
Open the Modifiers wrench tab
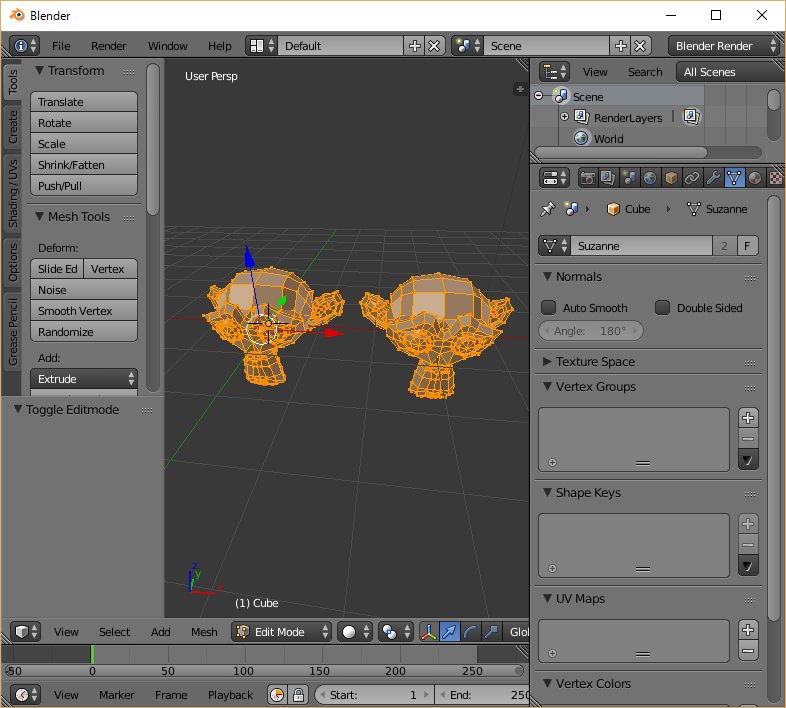point(713,178)
